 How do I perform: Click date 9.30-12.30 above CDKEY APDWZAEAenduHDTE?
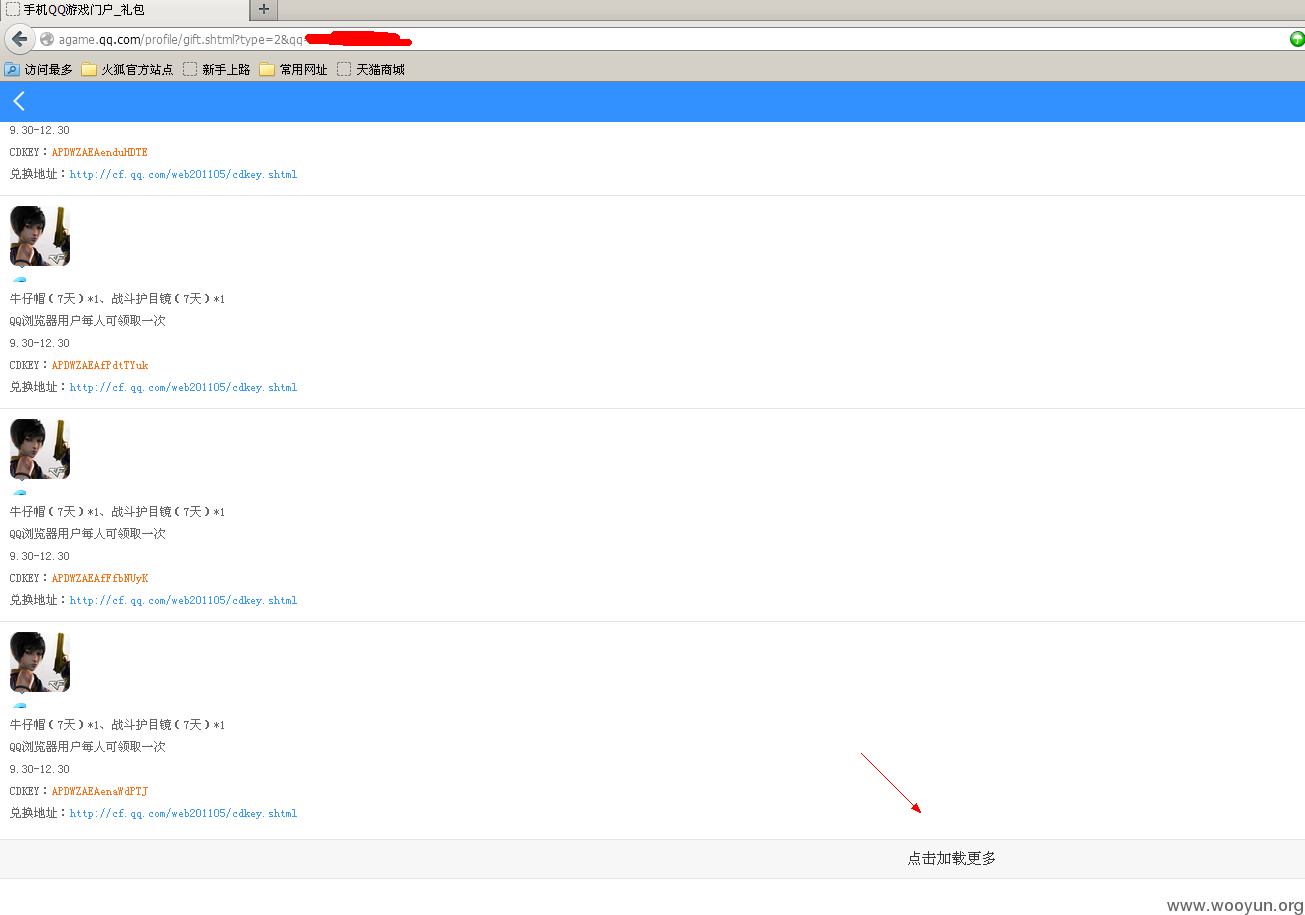(x=40, y=130)
